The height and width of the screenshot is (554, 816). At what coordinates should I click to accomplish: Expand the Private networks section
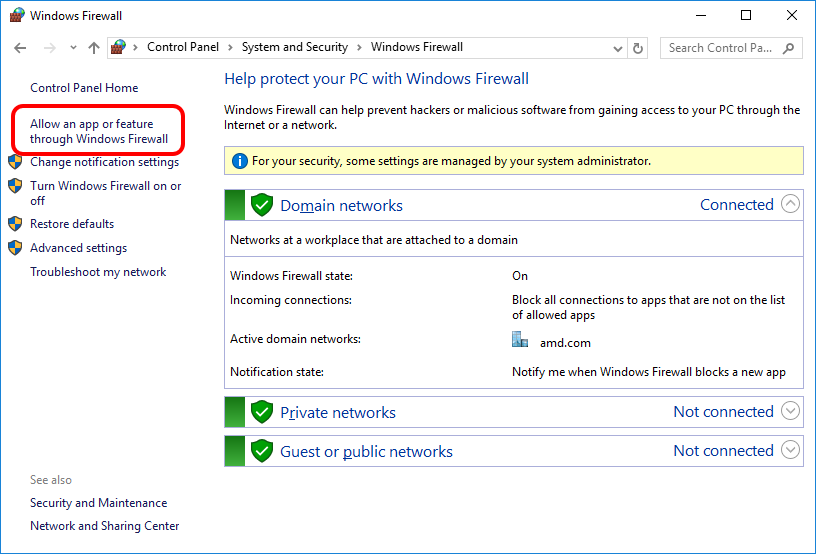coord(790,411)
